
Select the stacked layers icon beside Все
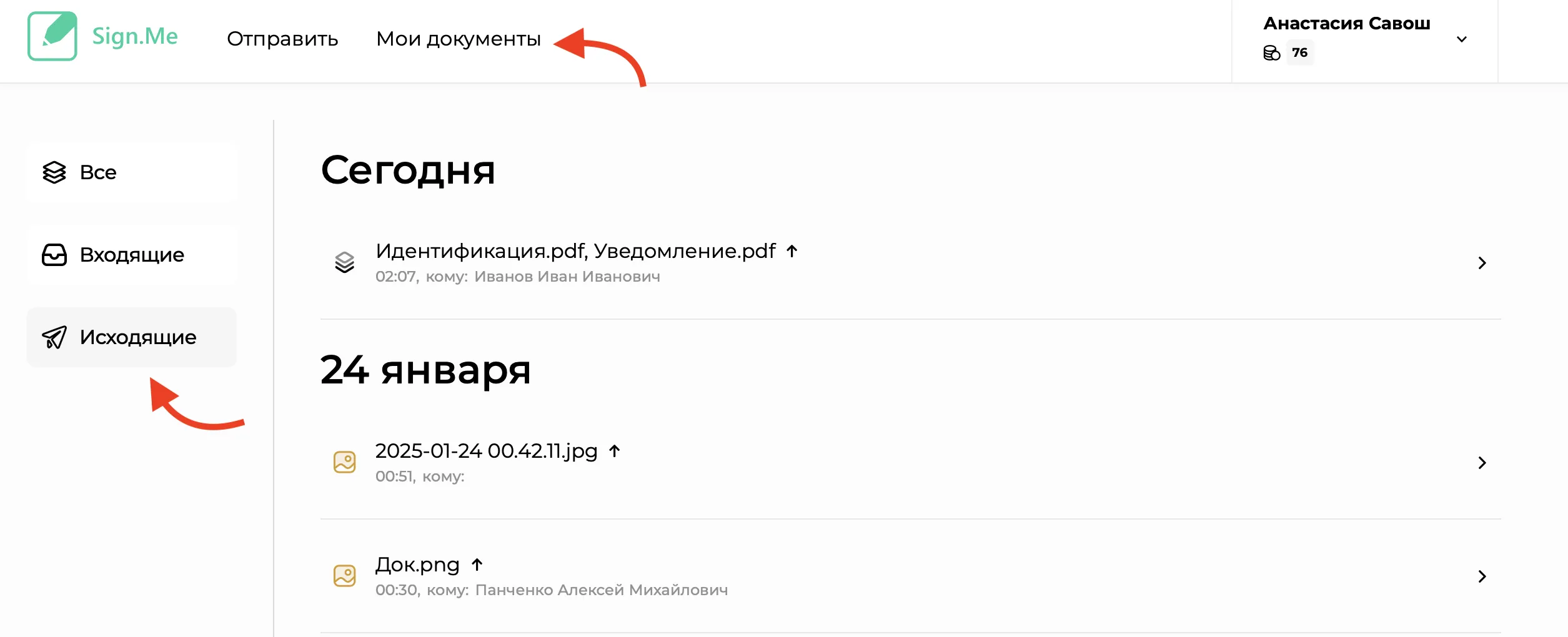(54, 172)
